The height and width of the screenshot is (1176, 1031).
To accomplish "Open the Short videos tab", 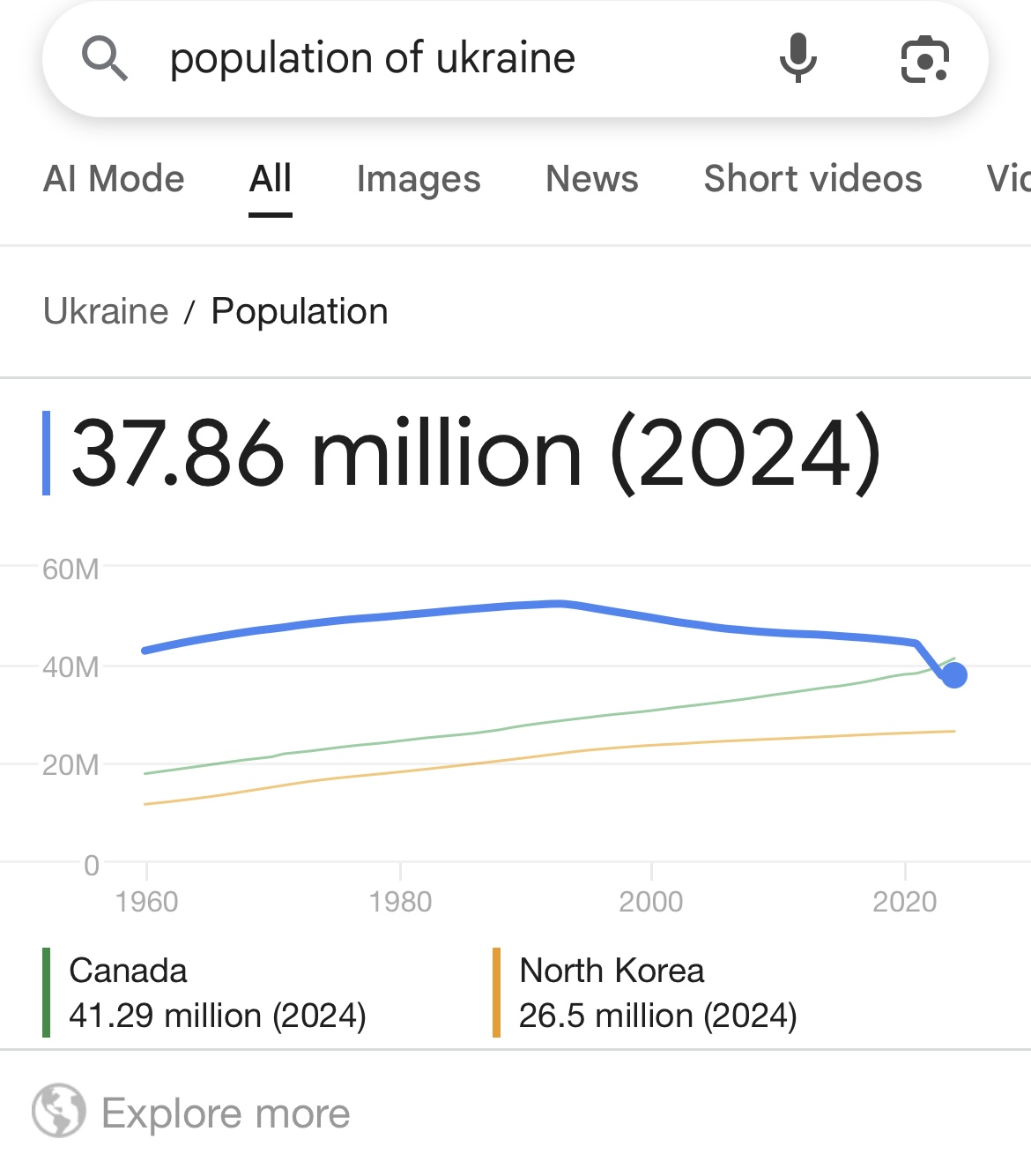I will click(x=812, y=179).
